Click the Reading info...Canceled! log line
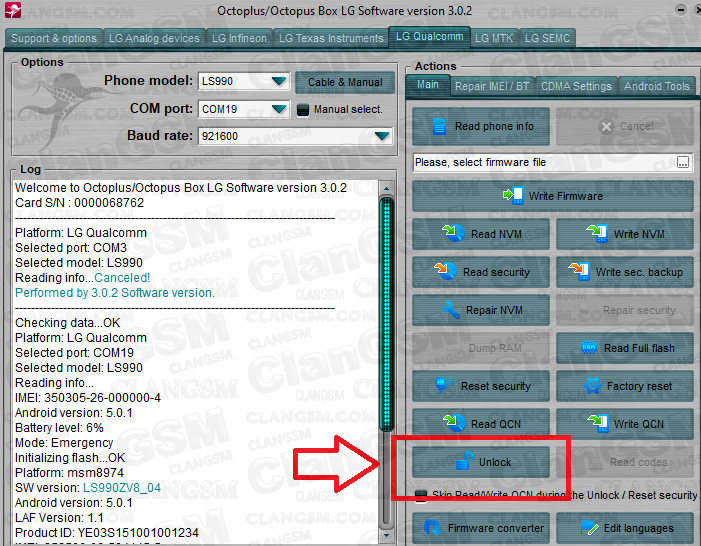This screenshot has height=546, width=701. tap(82, 278)
